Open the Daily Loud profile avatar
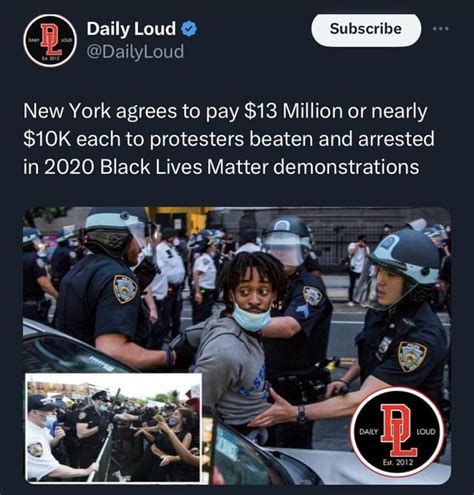Image resolution: width=474 pixels, height=495 pixels. pyautogui.click(x=50, y=40)
